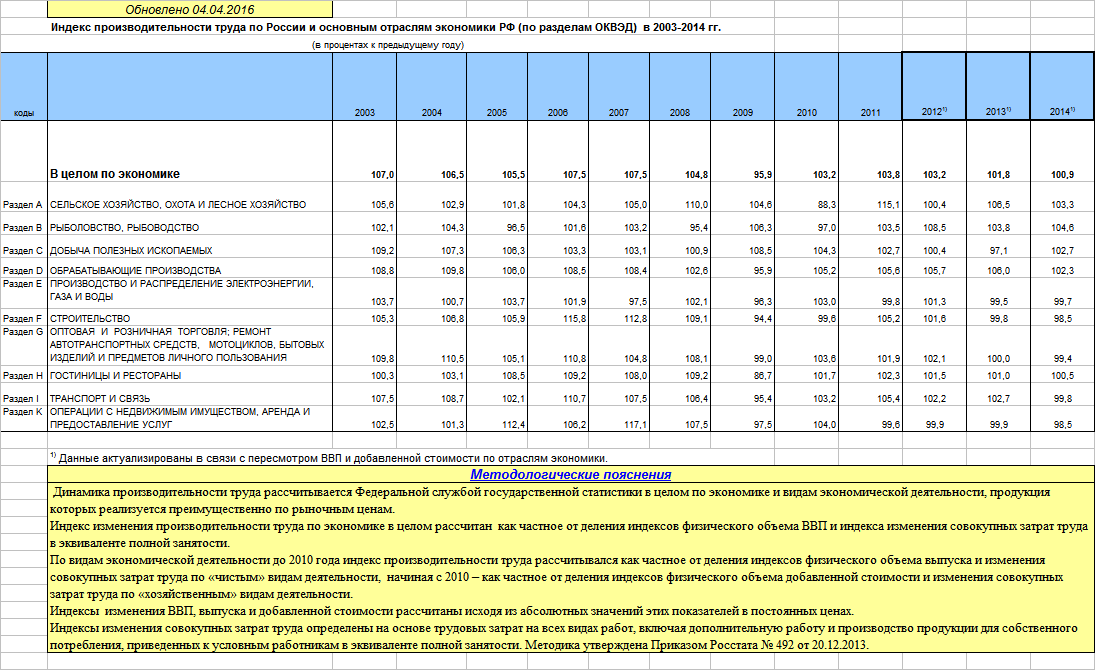Image resolution: width=1095 pixels, height=670 pixels.
Task: Select the (в процентах к предыдущему году) note
Action: click(388, 45)
